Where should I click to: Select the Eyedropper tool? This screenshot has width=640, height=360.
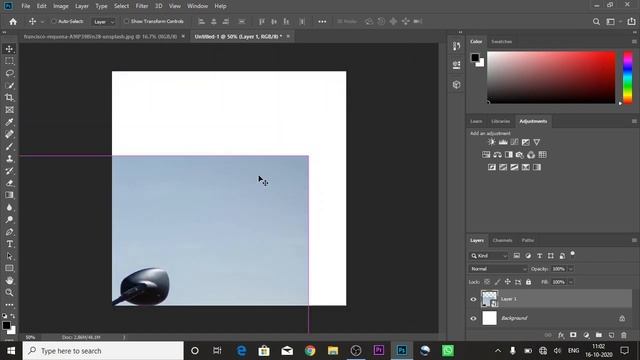coord(9,122)
